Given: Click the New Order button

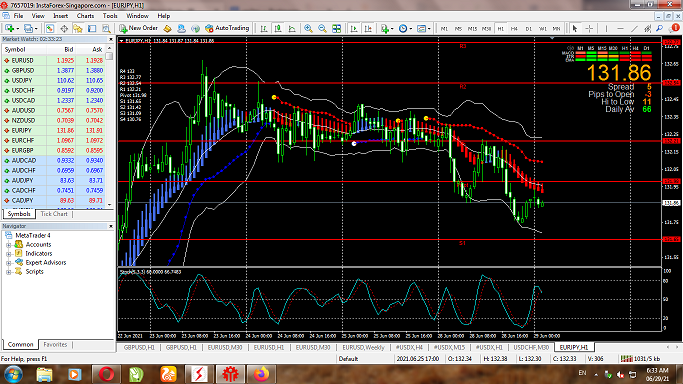Looking at the screenshot, I should tap(139, 28).
